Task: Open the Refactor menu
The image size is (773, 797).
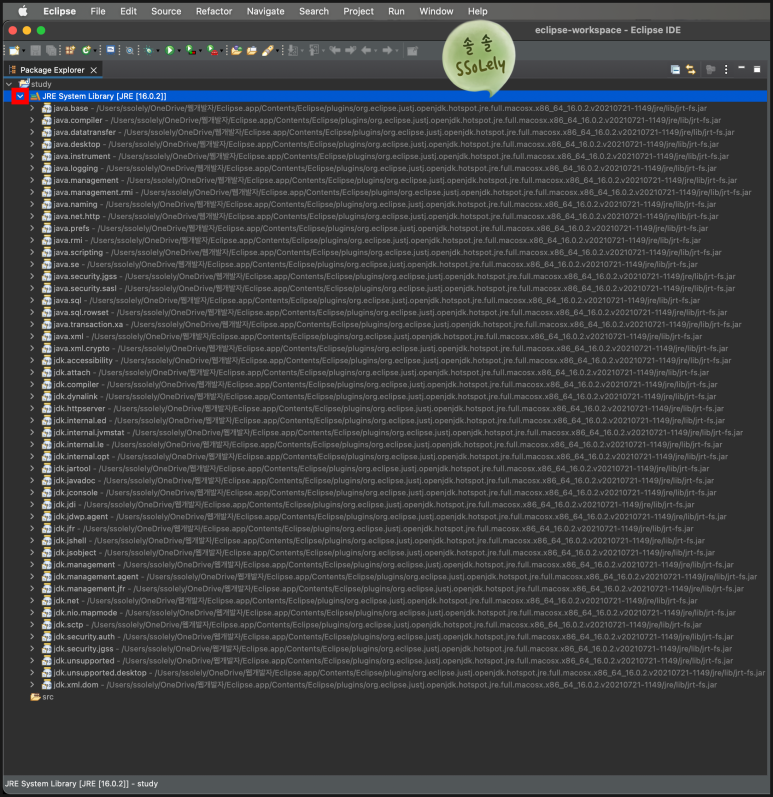Action: (214, 11)
